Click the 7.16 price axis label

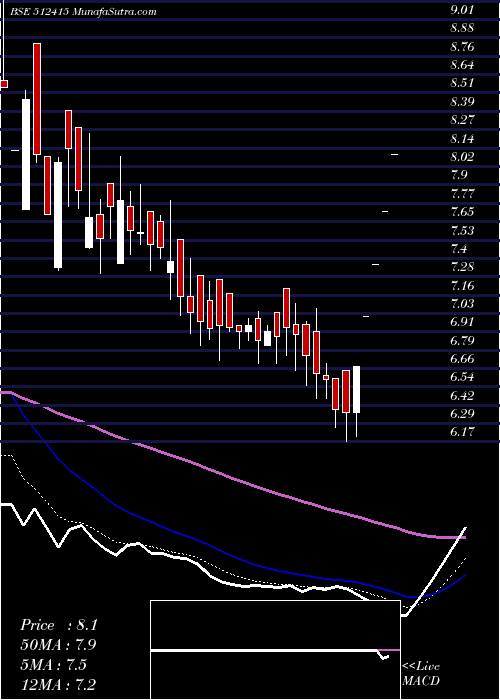point(462,286)
